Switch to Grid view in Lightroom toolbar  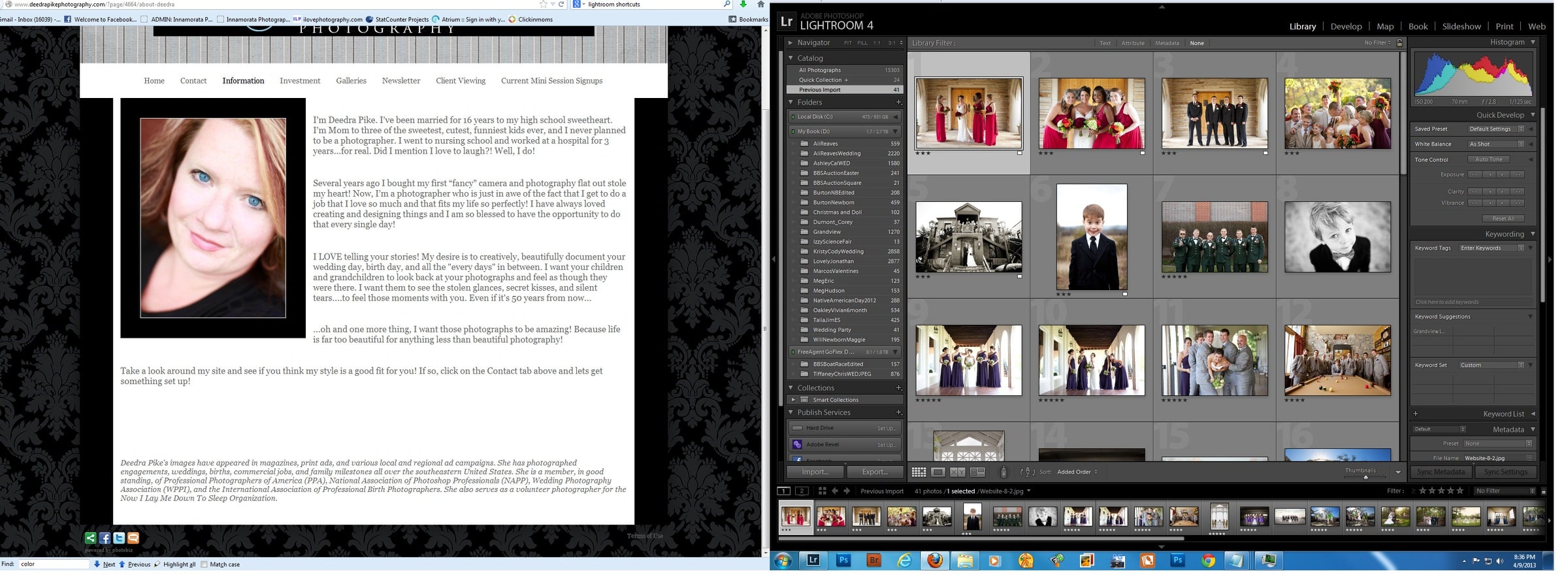pos(919,472)
